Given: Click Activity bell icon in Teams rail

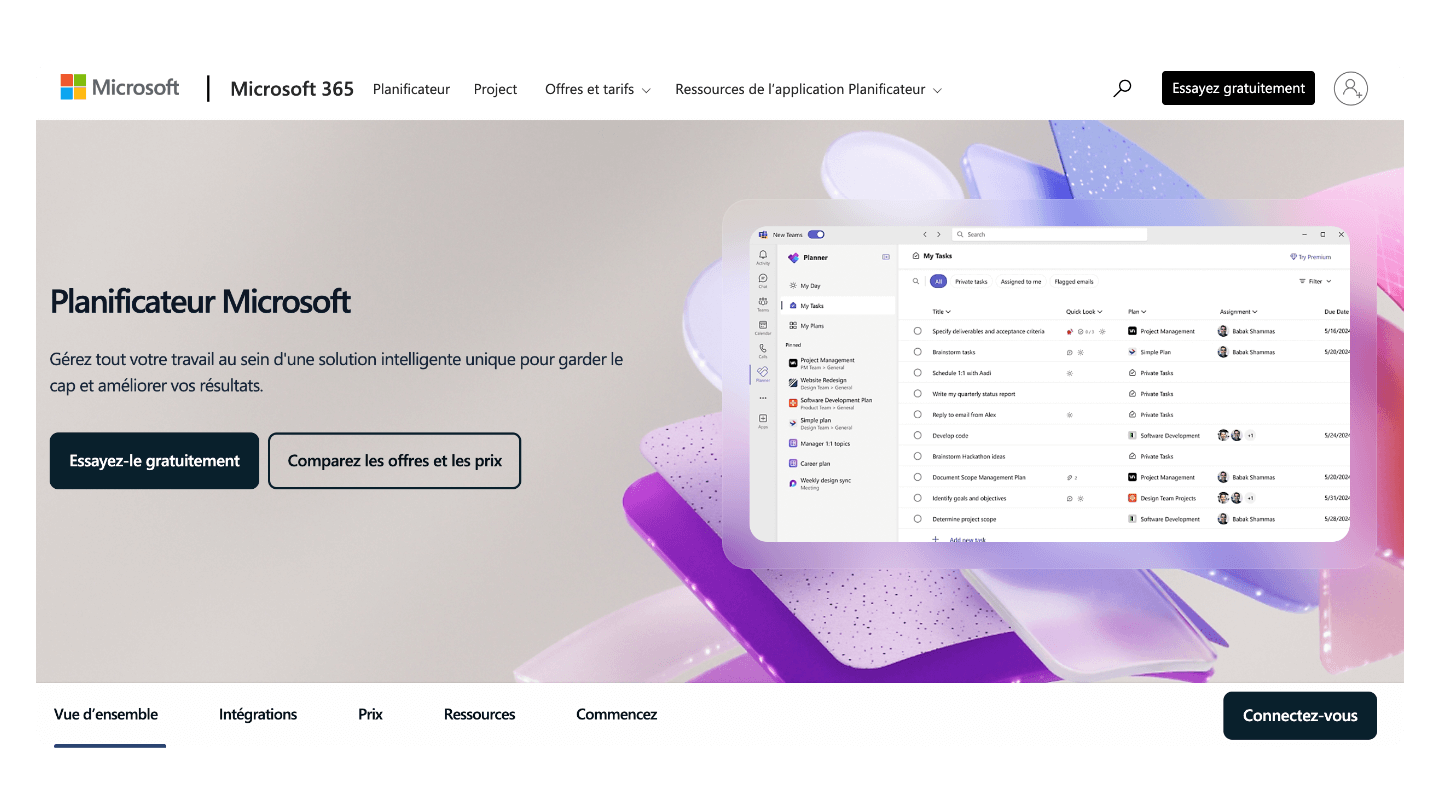Looking at the screenshot, I should click(x=763, y=257).
